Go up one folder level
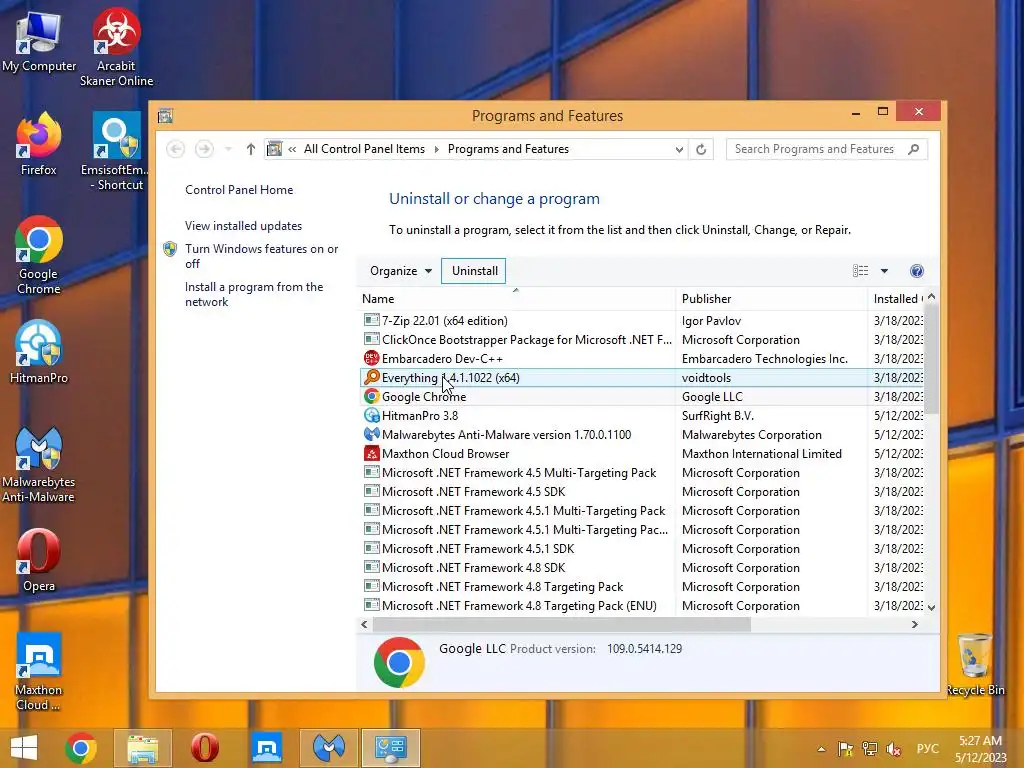Image resolution: width=1024 pixels, height=768 pixels. click(x=251, y=149)
